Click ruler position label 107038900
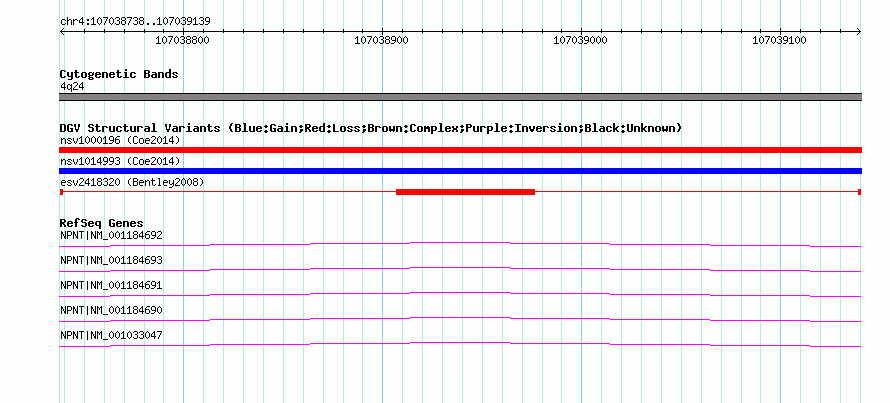 (381, 40)
